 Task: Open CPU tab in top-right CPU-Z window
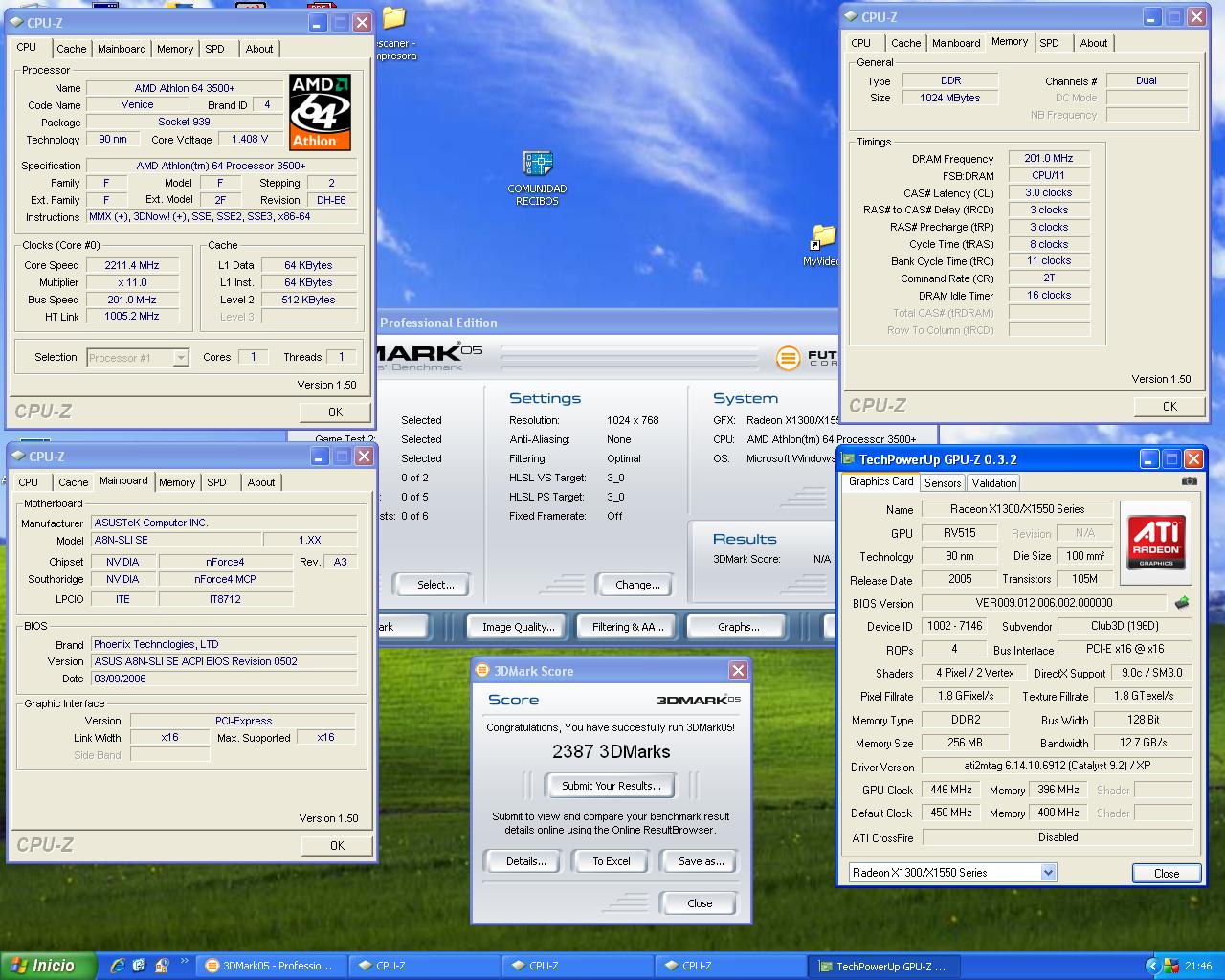pos(861,43)
